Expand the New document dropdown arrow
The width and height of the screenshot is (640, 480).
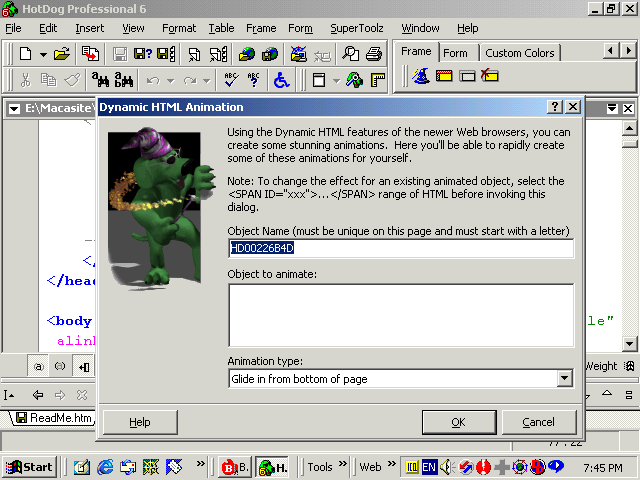tap(43, 54)
